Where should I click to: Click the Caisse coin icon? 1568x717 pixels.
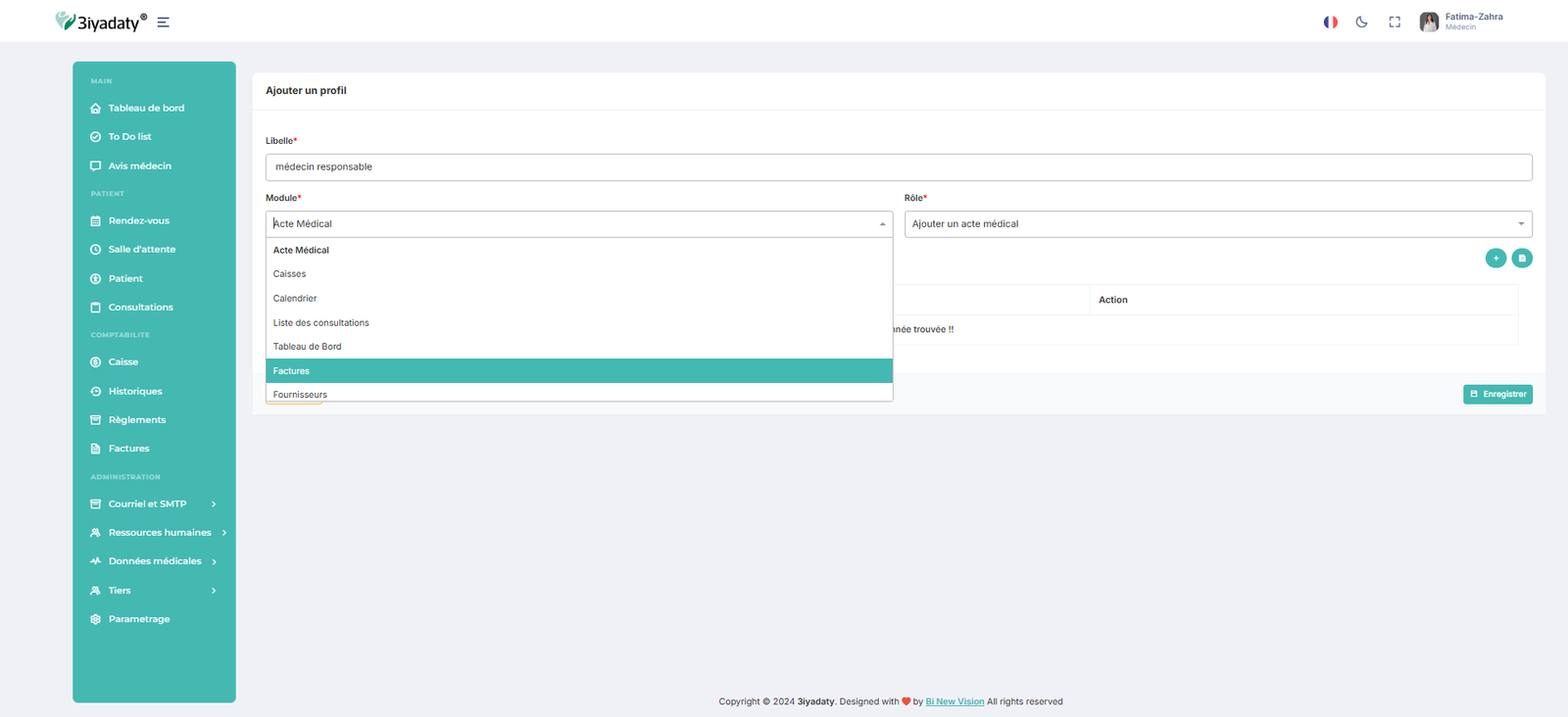click(95, 362)
